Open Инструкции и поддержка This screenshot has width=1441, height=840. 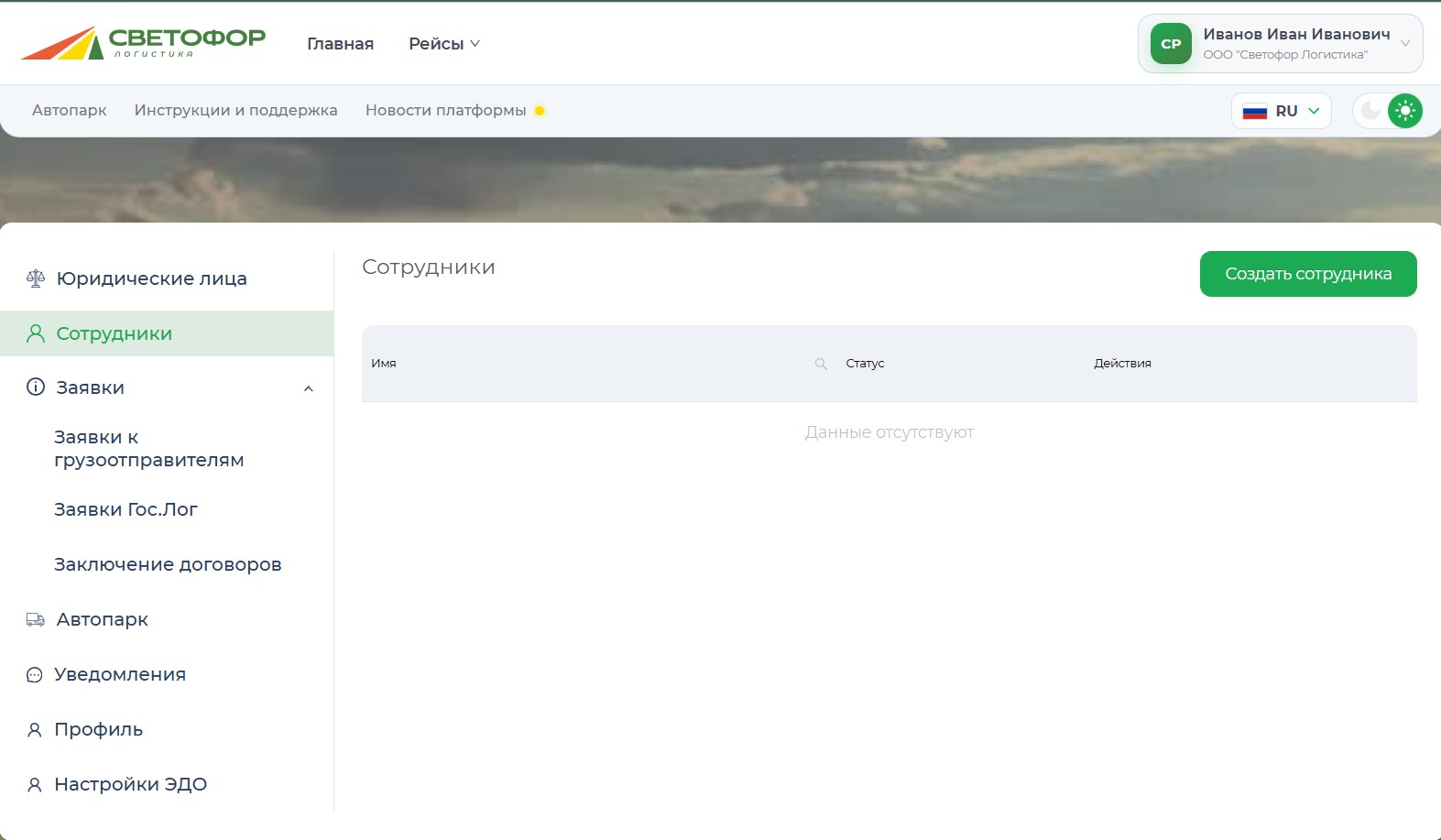(x=236, y=111)
